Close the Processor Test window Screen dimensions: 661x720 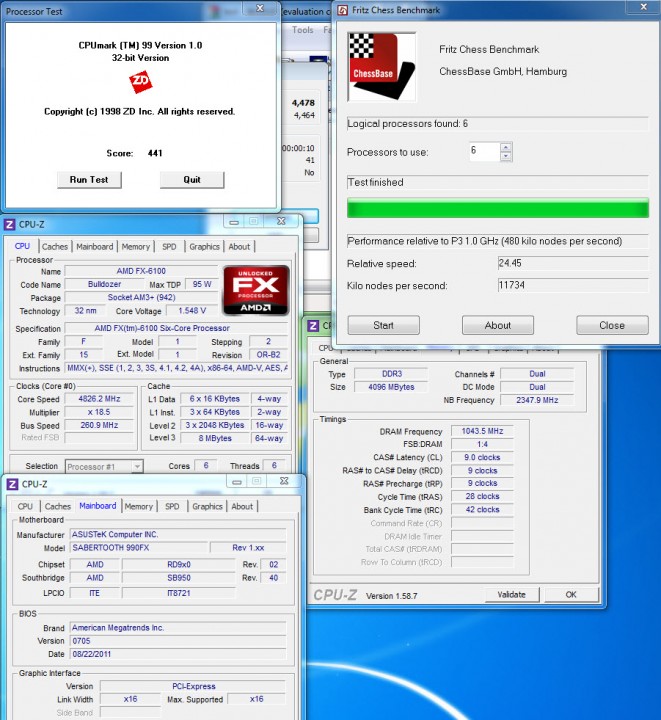[x=260, y=8]
